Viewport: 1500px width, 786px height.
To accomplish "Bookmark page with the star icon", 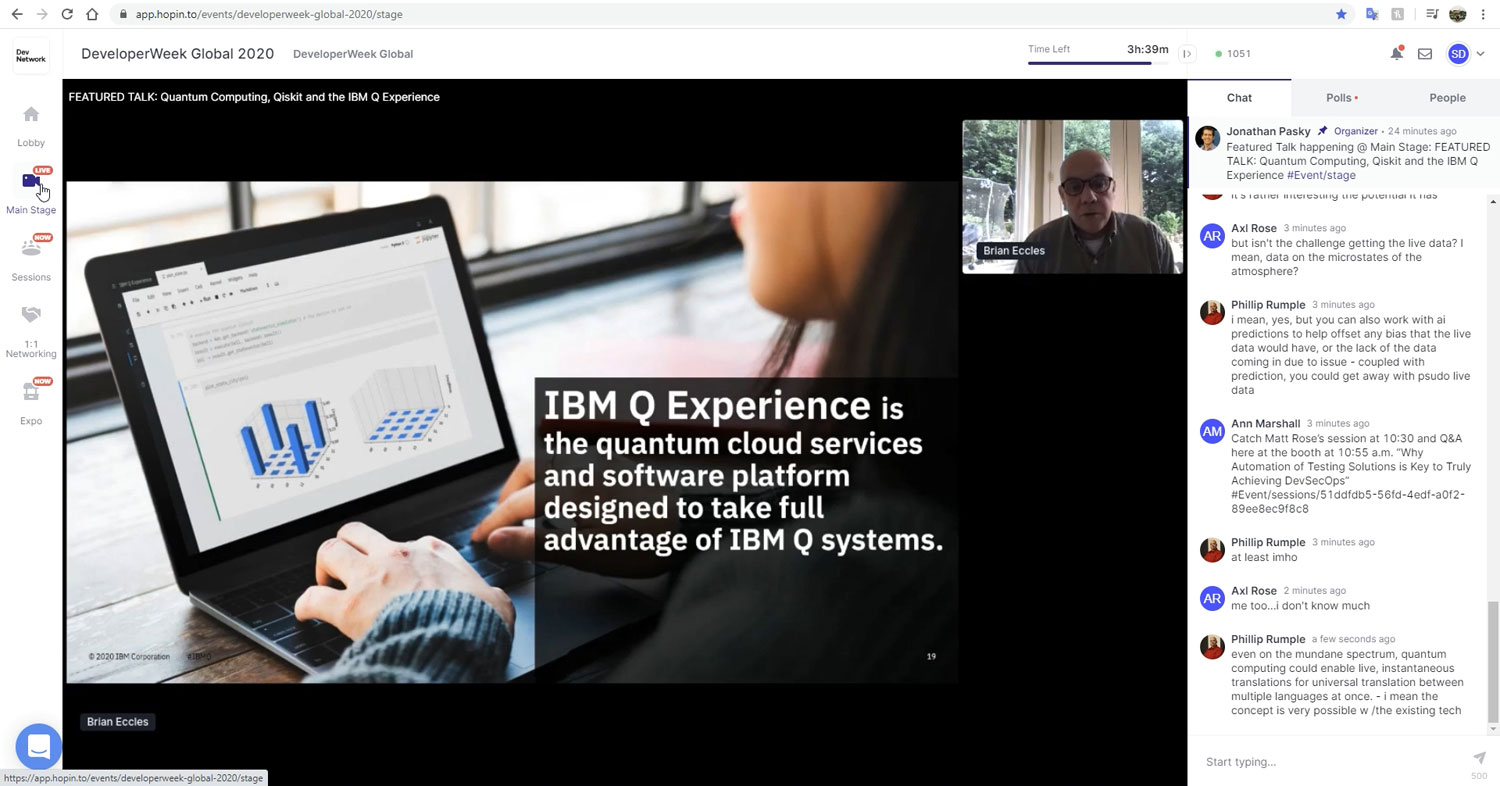I will pos(1341,14).
